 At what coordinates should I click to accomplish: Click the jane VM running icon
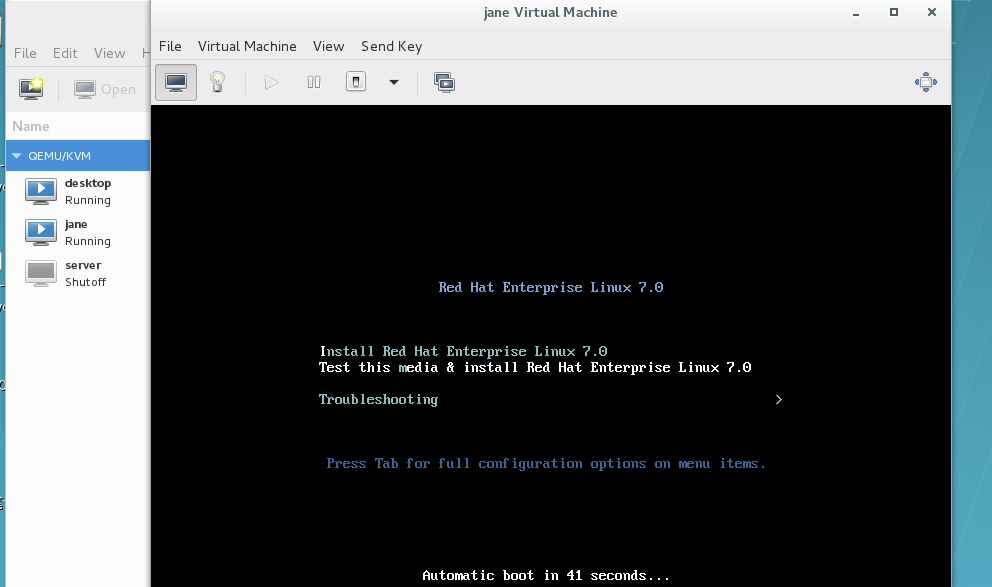tap(40, 232)
